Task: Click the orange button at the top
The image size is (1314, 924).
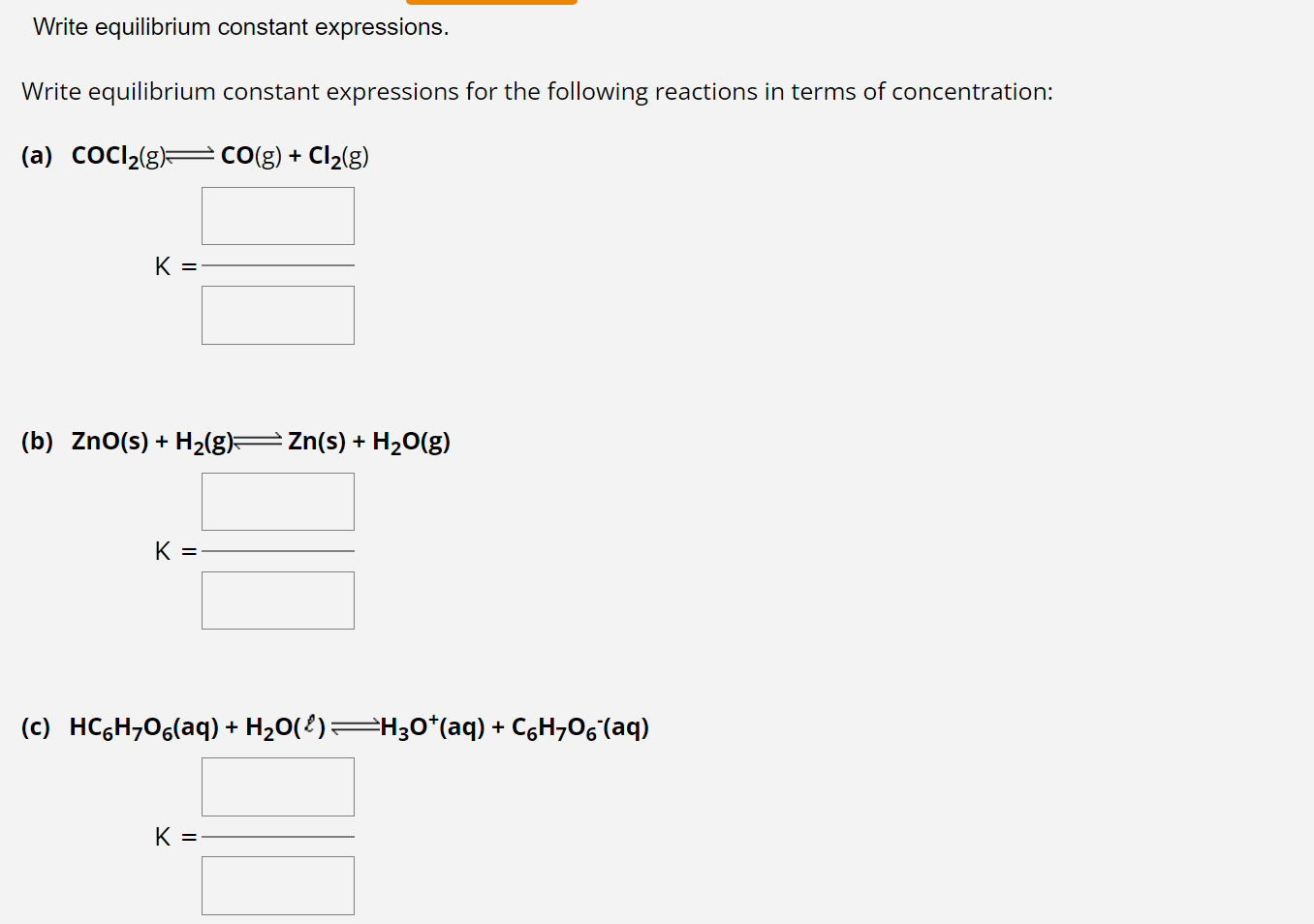Action: point(491,4)
